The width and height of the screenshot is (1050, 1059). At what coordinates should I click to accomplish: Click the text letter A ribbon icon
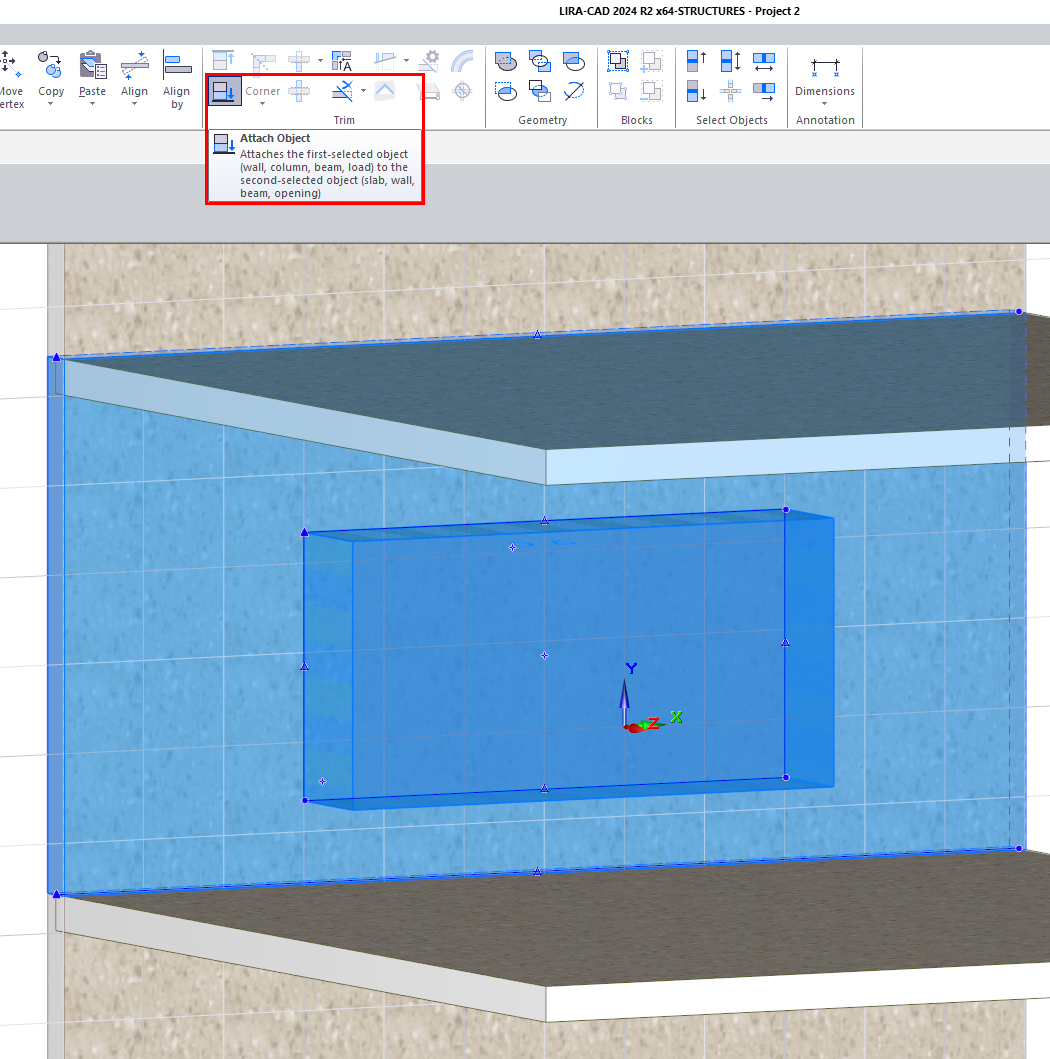[x=342, y=61]
